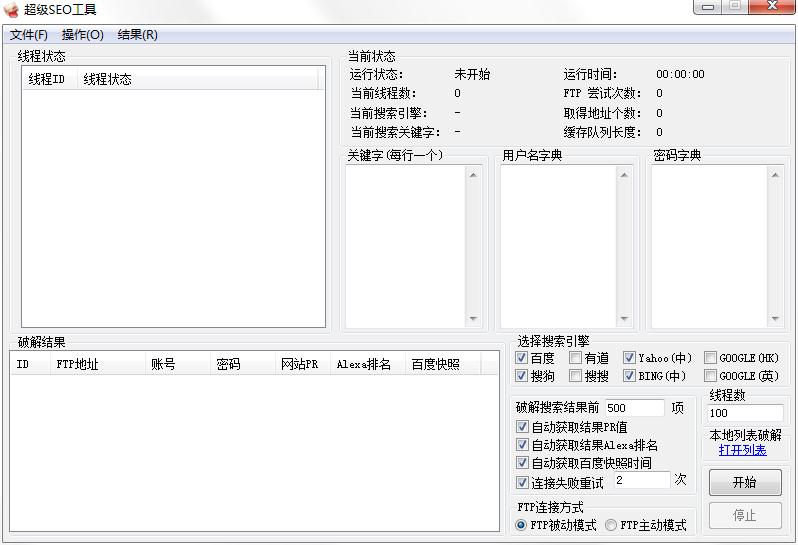Uncheck the BING(中) search engine

[630, 376]
